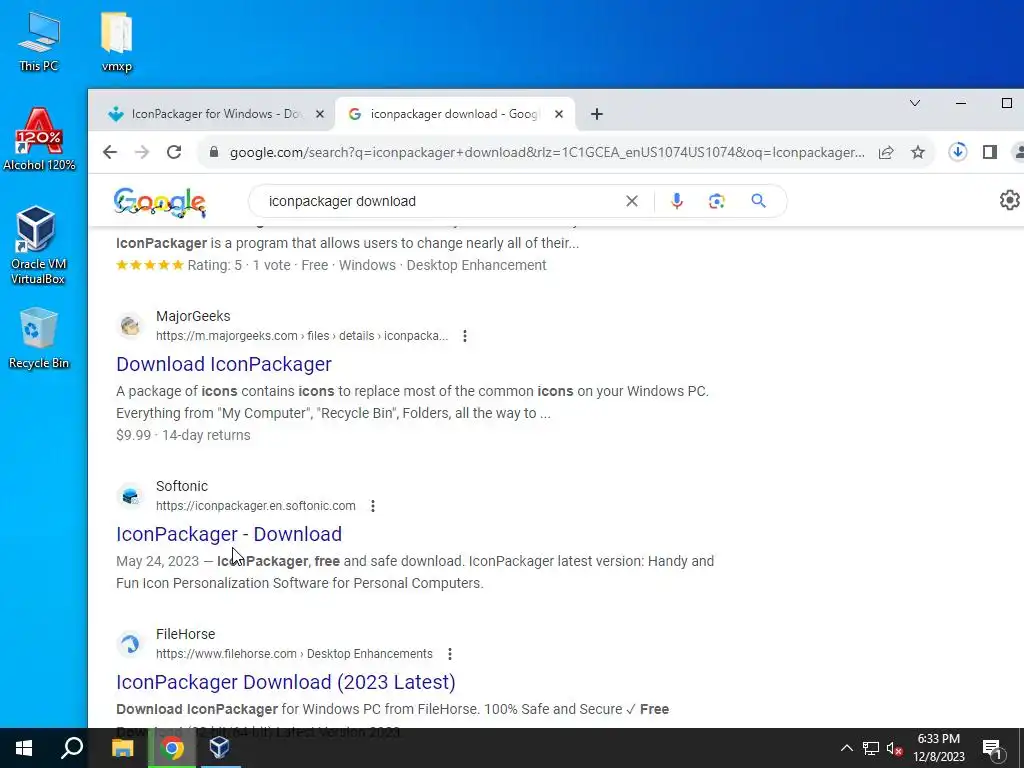View site information lock icon
The height and width of the screenshot is (768, 1024).
pos(214,152)
